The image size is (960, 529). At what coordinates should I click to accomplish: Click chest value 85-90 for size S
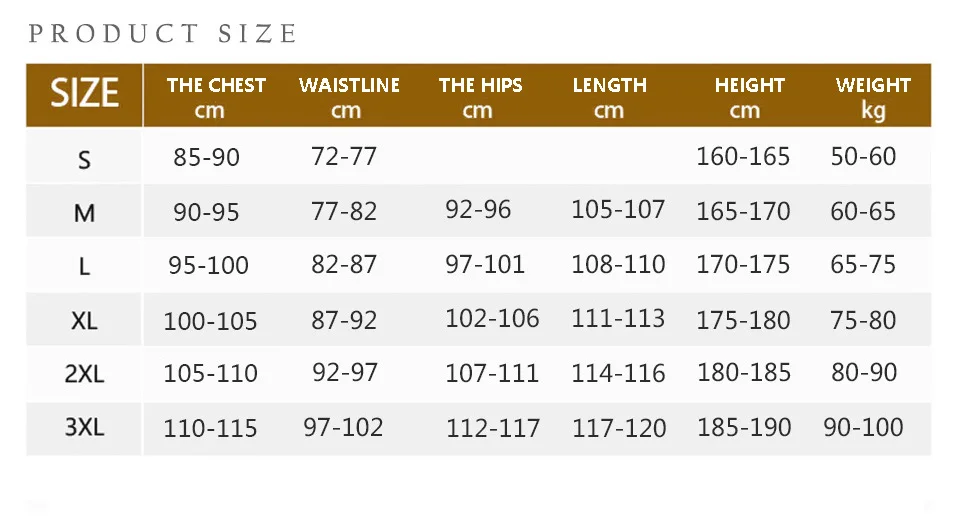tap(206, 157)
